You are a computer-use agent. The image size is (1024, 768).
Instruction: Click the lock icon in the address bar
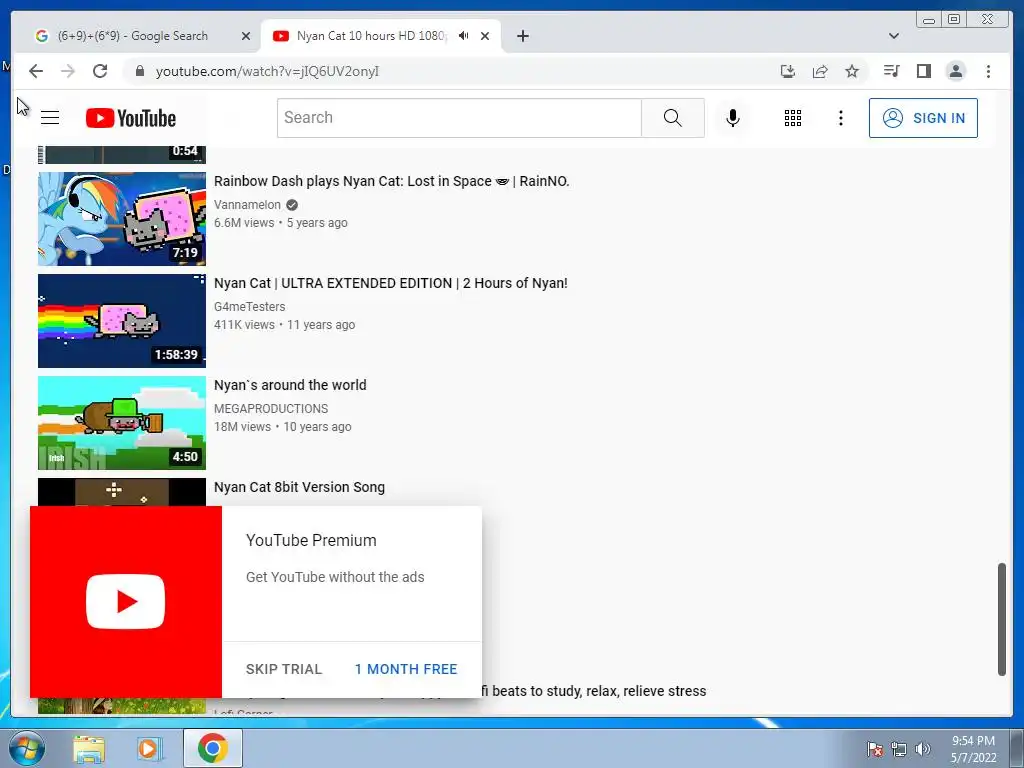pos(139,71)
